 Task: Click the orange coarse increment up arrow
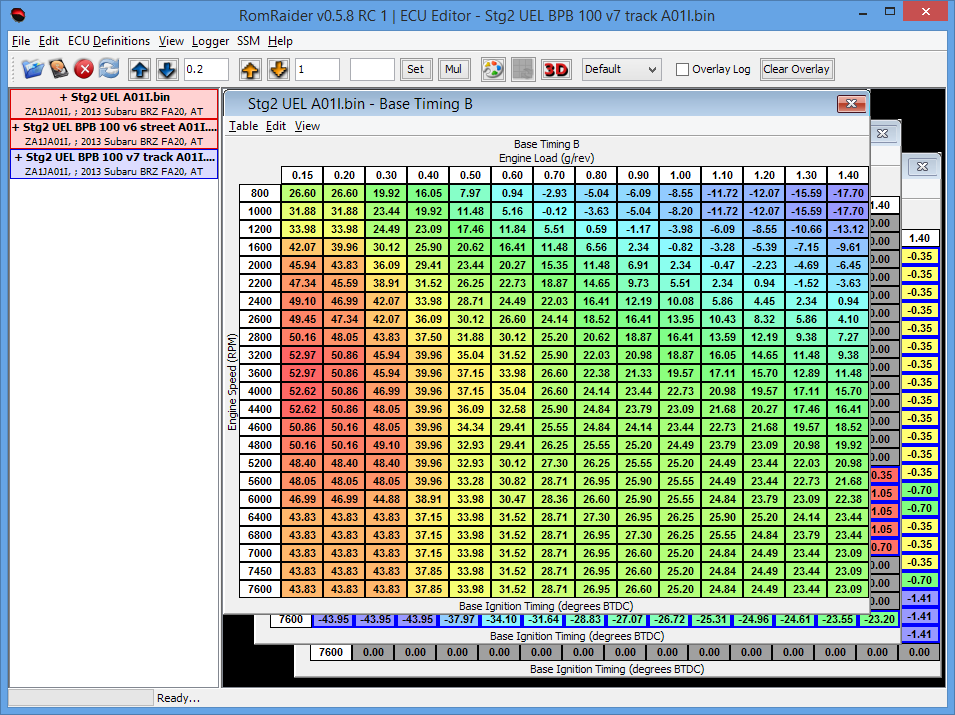coord(251,69)
